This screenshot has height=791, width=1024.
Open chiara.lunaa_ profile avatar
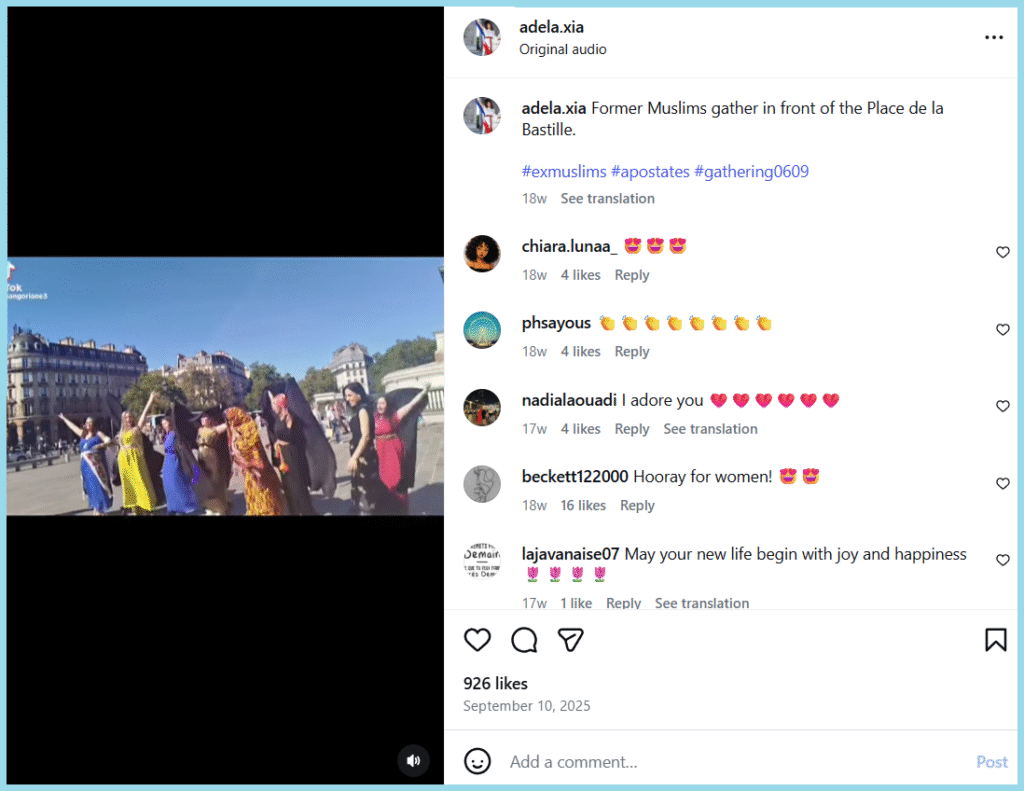(x=482, y=253)
